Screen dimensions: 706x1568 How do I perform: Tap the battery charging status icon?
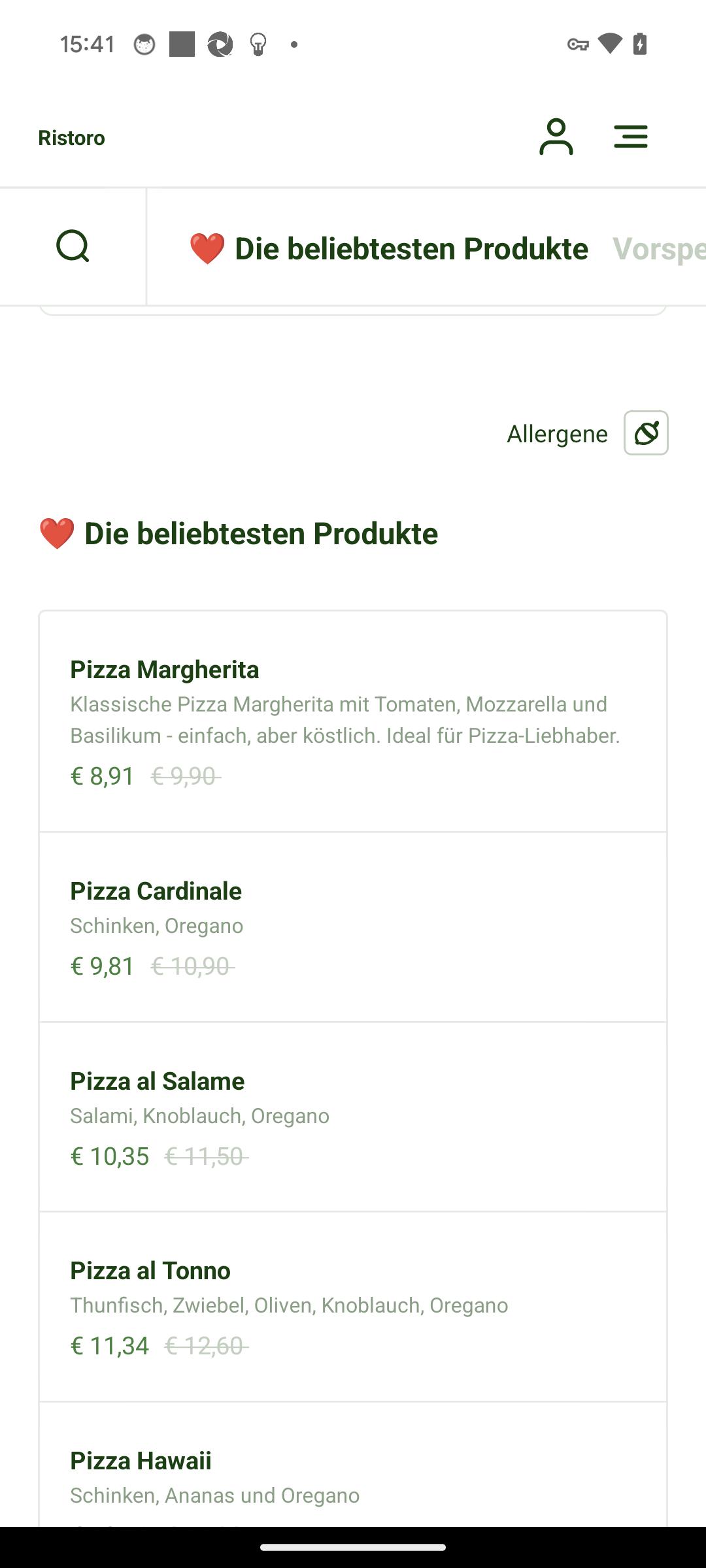pos(640,44)
